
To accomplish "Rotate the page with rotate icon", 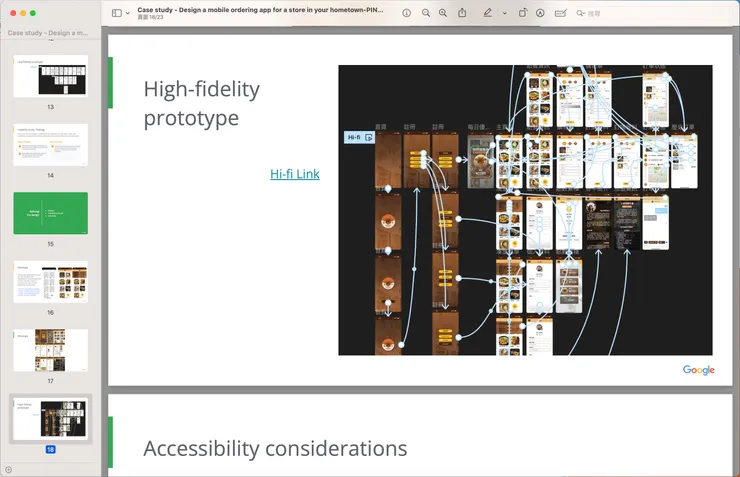I will [x=522, y=13].
